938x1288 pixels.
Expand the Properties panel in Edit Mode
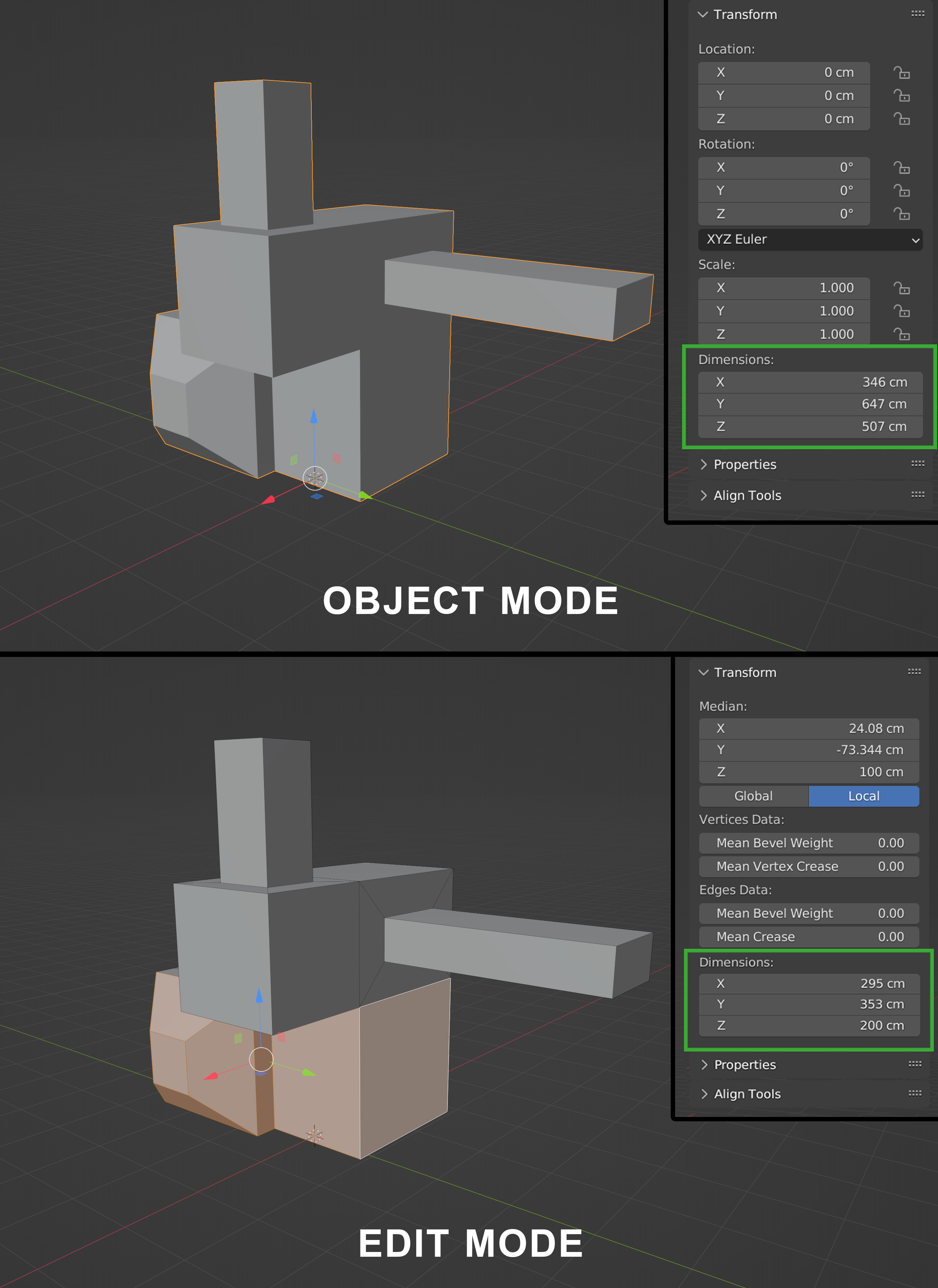[744, 1064]
